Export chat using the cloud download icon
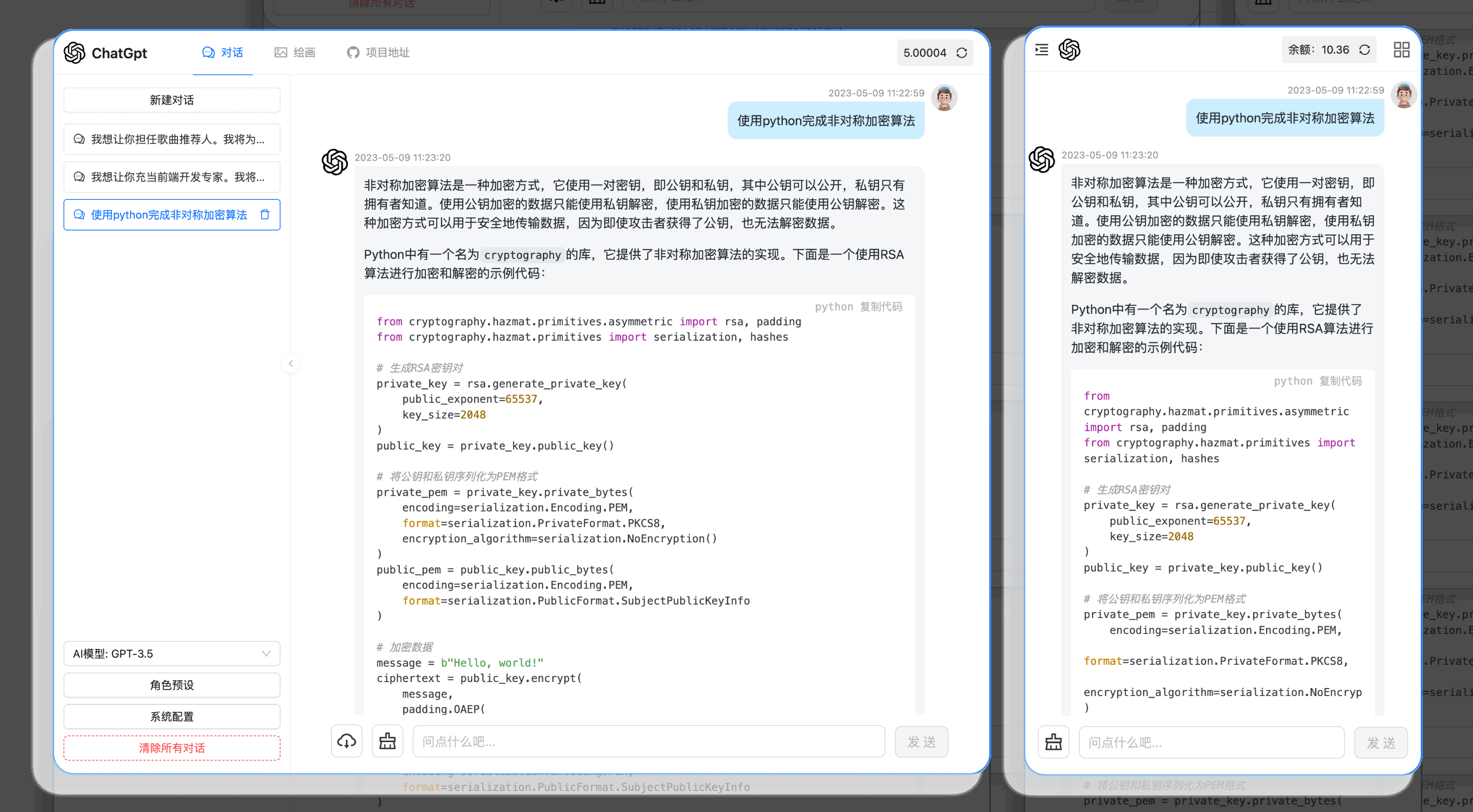The height and width of the screenshot is (812, 1473). pyautogui.click(x=347, y=741)
